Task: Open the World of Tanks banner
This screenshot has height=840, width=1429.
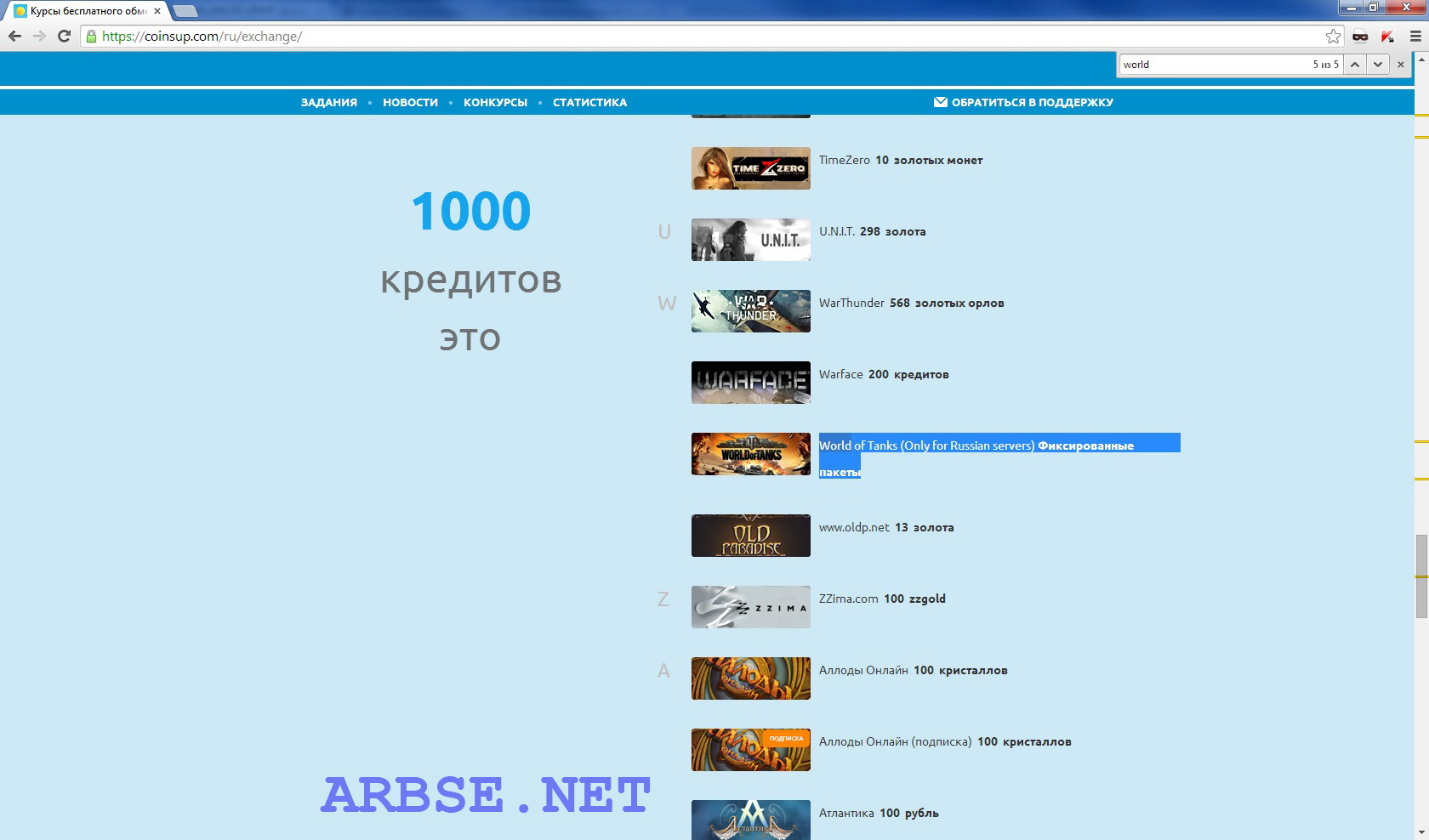Action: click(x=751, y=454)
